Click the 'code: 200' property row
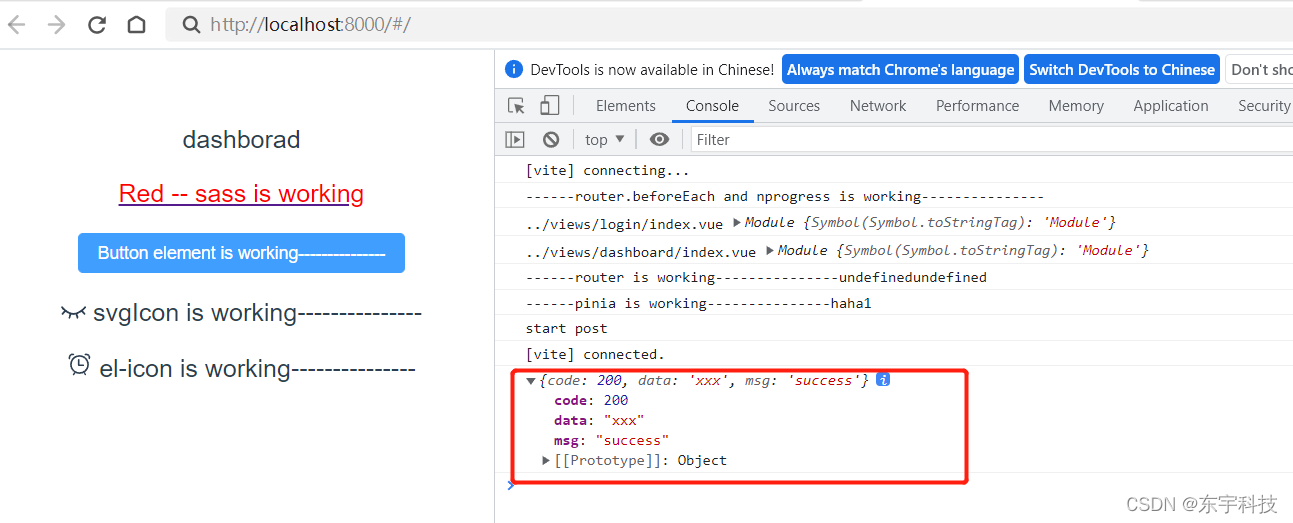The image size is (1293, 523). tap(591, 400)
